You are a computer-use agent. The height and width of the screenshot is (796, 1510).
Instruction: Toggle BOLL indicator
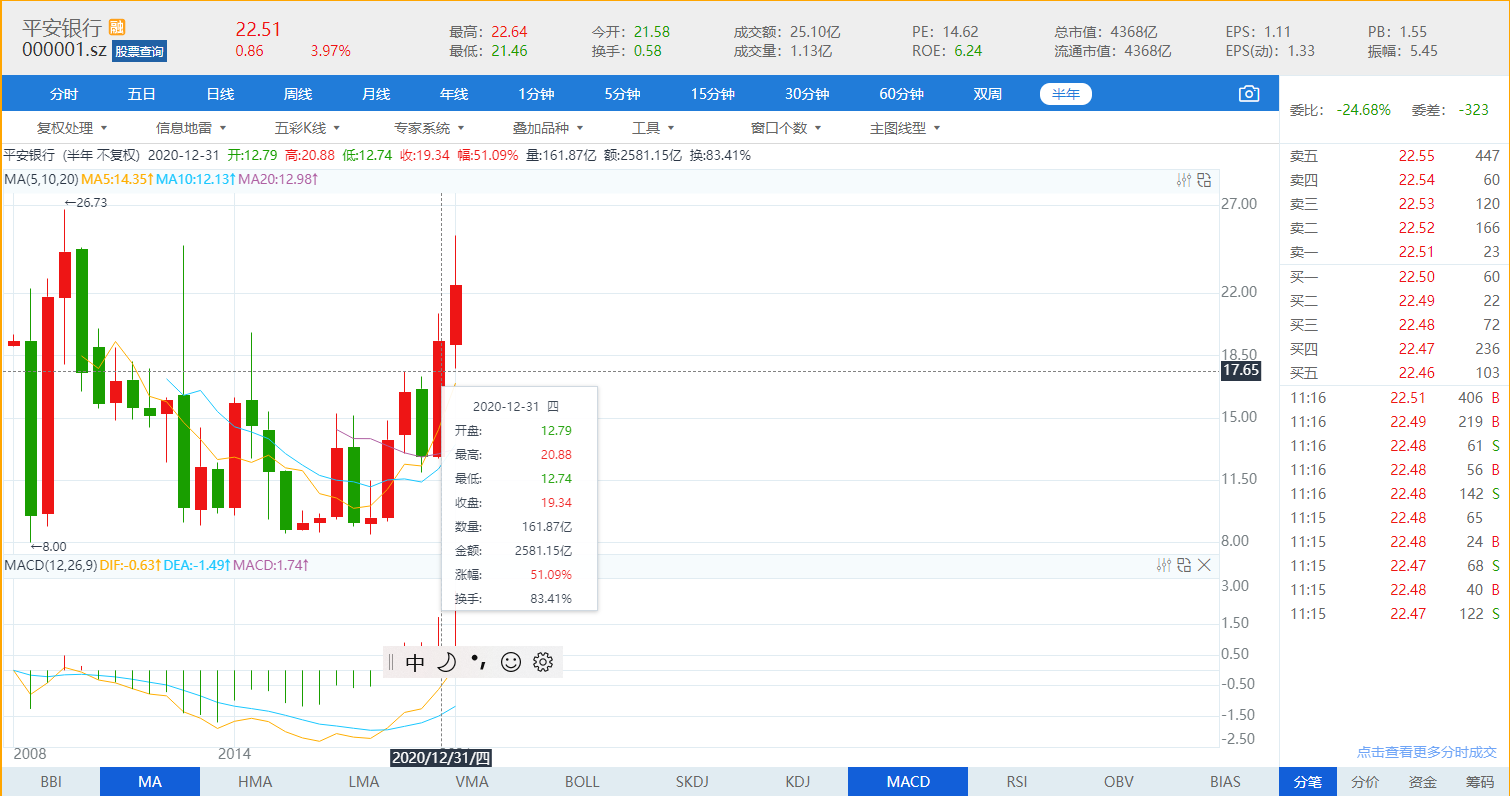tap(582, 782)
